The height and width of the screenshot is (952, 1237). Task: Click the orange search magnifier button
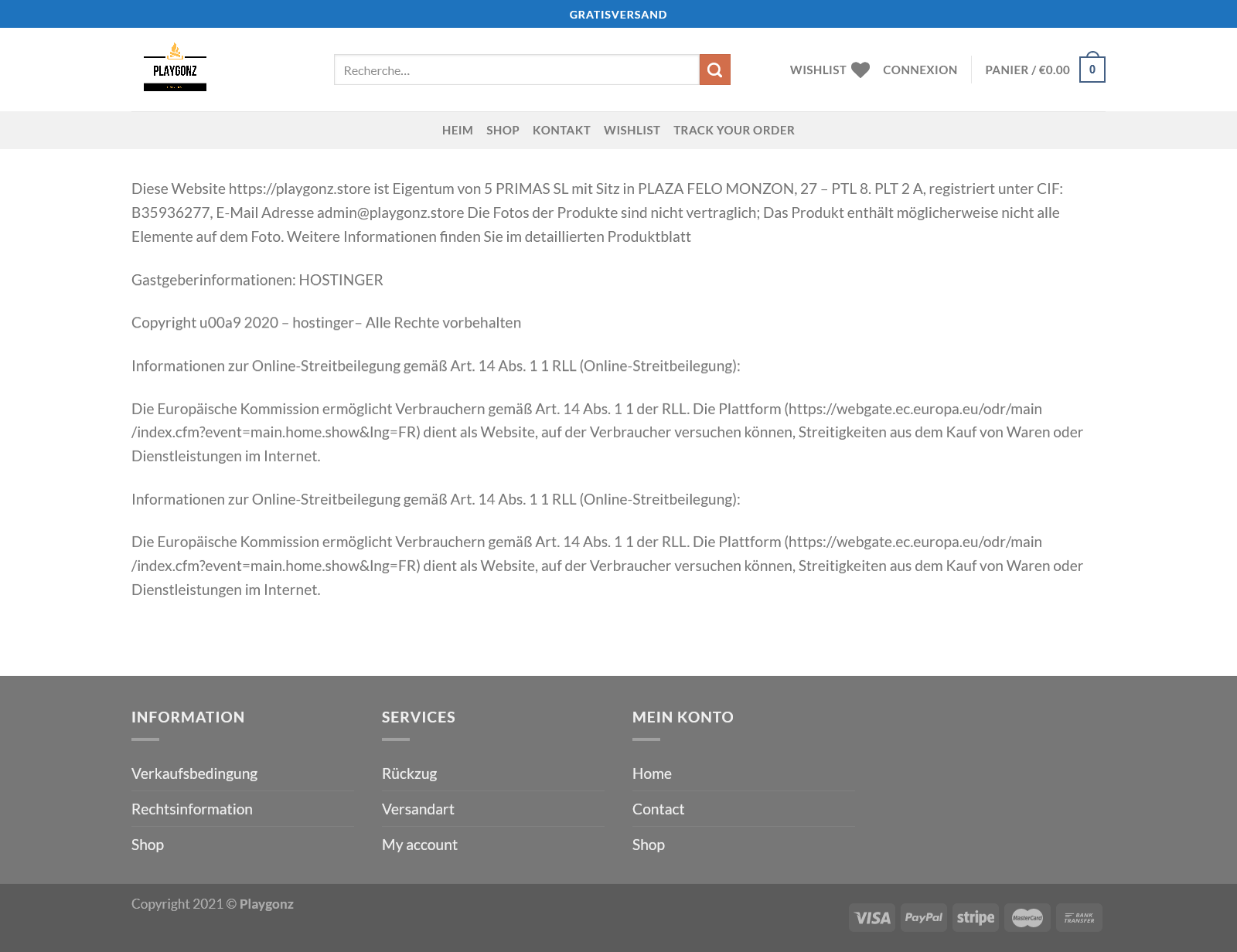(x=715, y=70)
